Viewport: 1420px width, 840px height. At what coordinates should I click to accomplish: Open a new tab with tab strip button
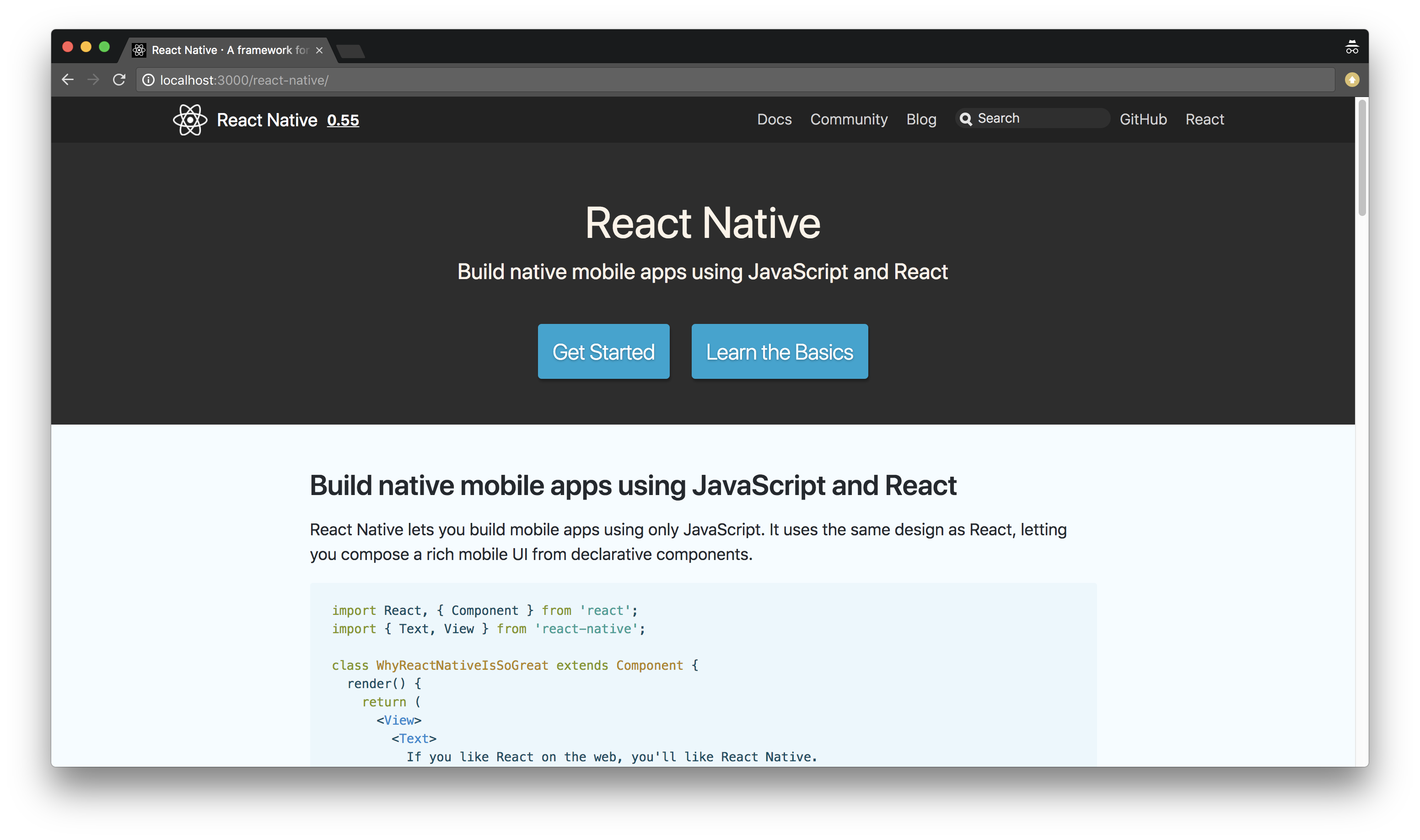(351, 51)
